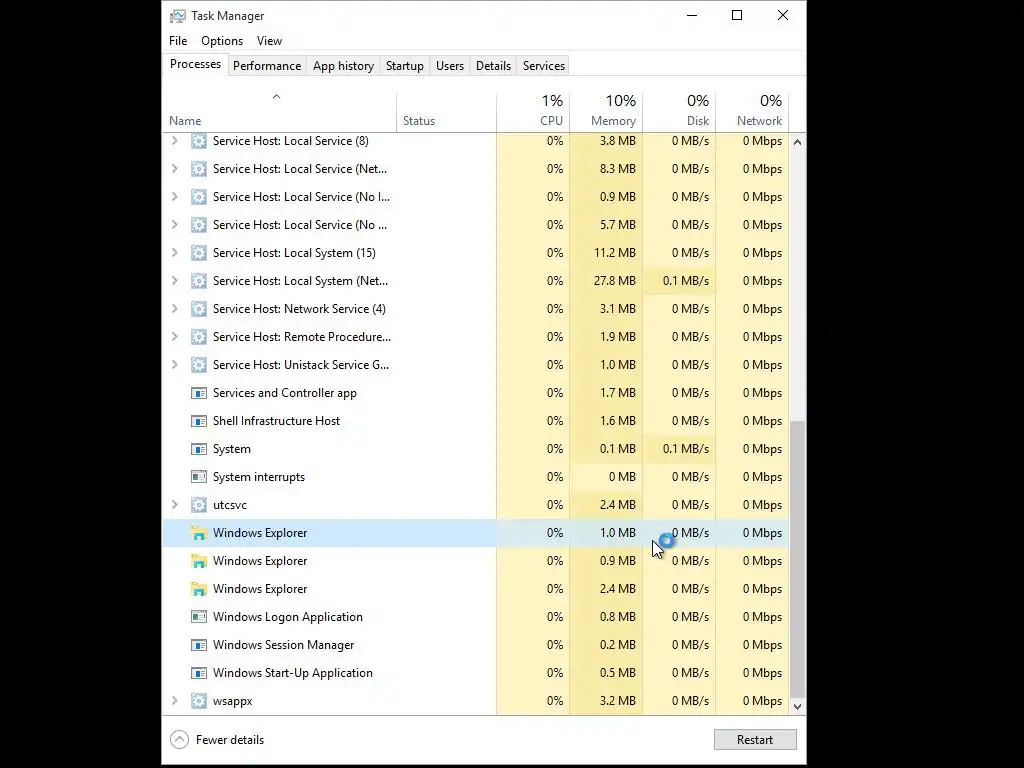Open the File menu

click(x=178, y=40)
